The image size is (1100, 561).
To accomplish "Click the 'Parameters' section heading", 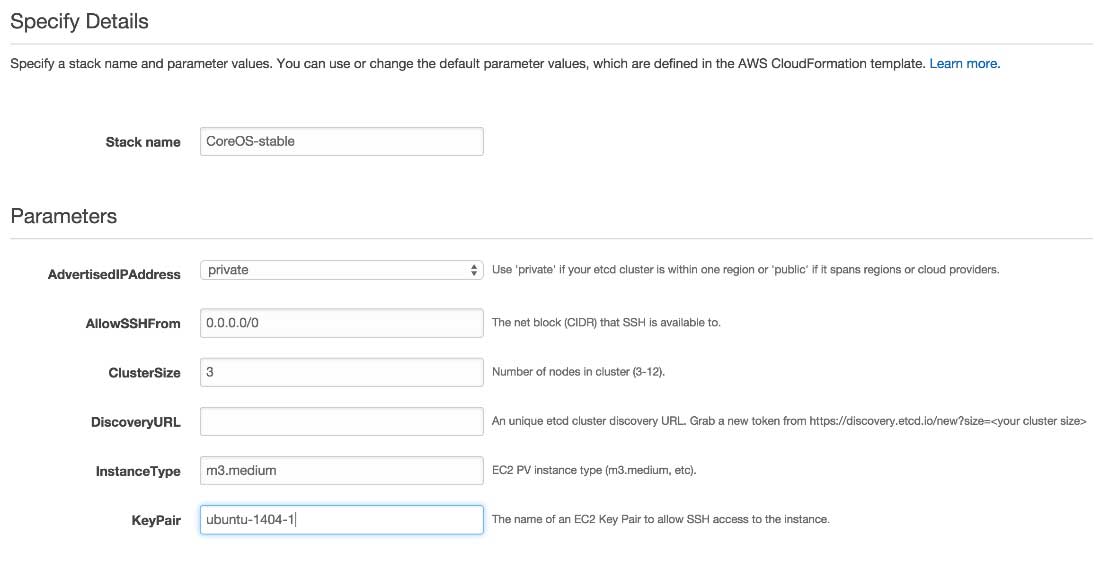I will (x=63, y=216).
